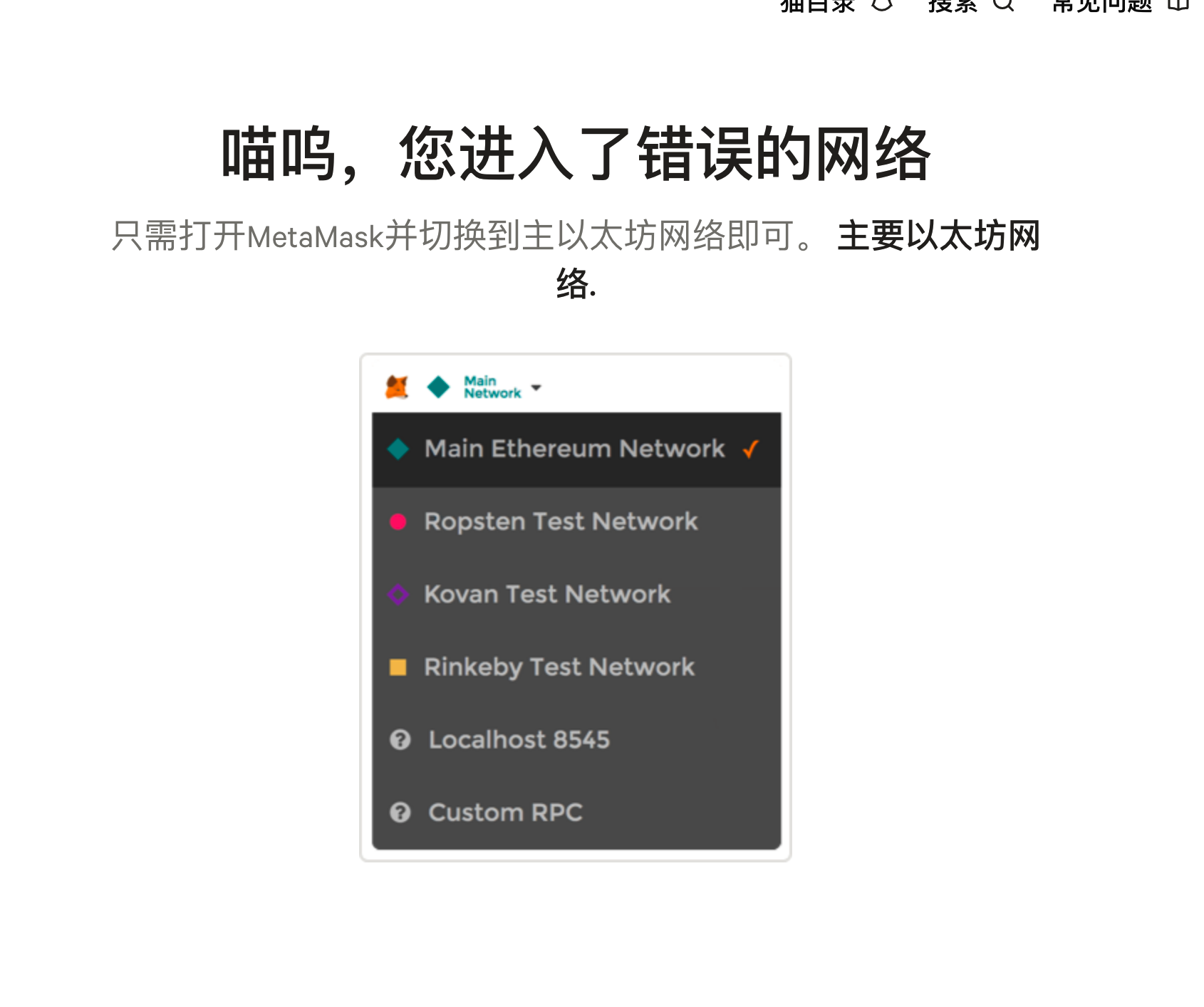
Task: Click the text "只需打开MetaMask并切换到主以太坊网络即可。"
Action: [x=464, y=236]
